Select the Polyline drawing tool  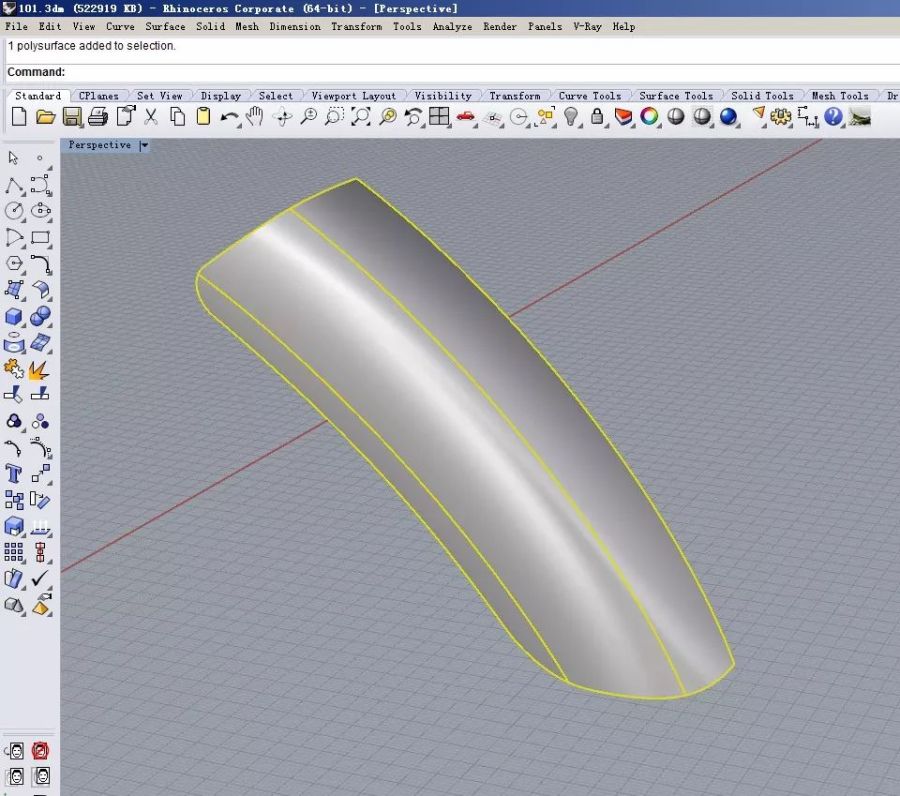[14, 186]
